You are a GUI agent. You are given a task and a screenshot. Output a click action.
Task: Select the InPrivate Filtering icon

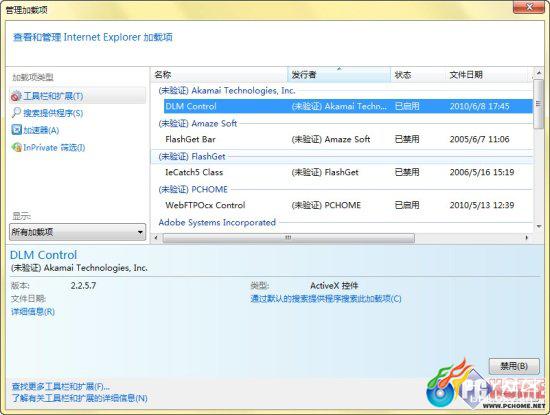click(16, 147)
